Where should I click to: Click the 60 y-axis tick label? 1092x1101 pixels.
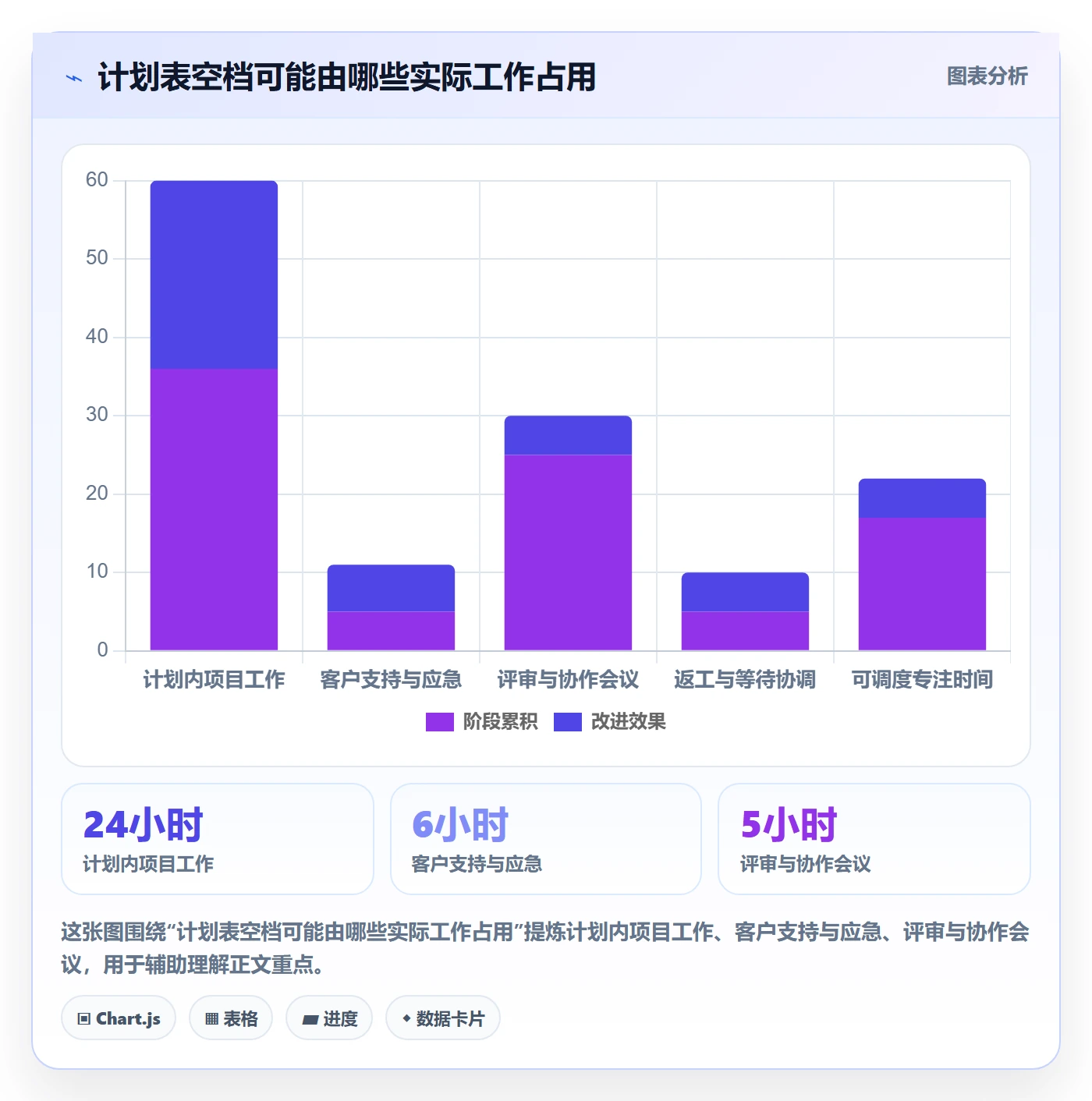click(97, 180)
